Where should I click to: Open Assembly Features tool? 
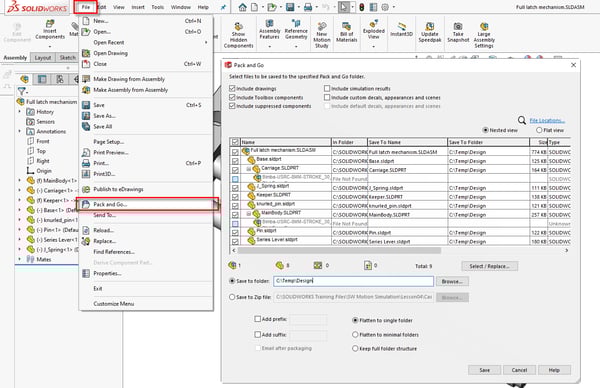tap(269, 30)
